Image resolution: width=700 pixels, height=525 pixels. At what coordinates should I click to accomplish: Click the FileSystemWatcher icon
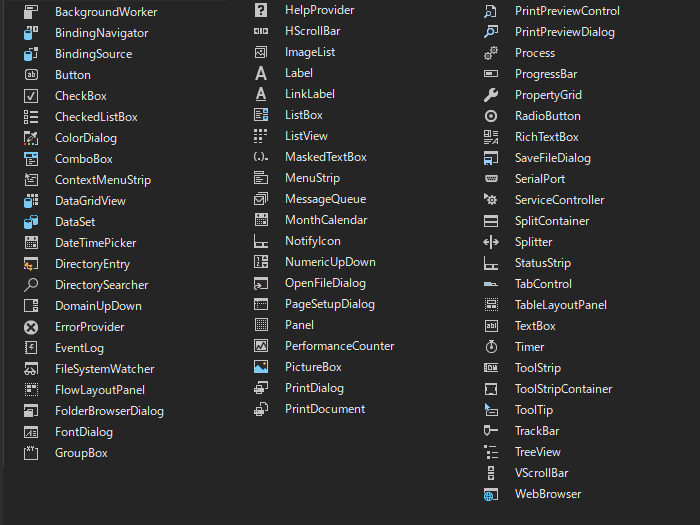(x=31, y=369)
